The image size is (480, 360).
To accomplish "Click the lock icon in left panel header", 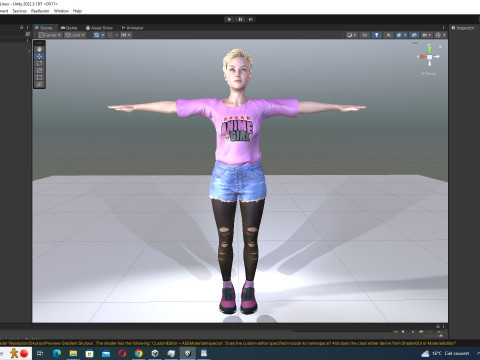I will (22, 28).
